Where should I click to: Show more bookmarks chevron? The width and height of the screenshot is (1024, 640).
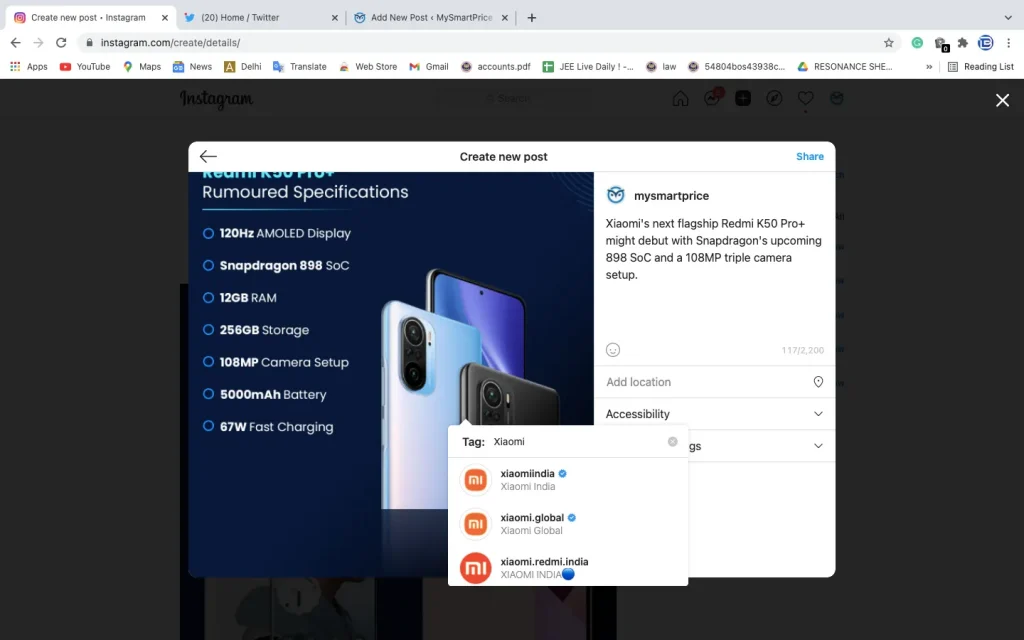[x=929, y=67]
